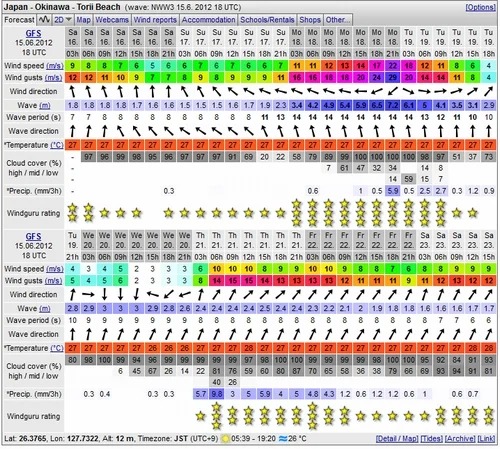Open the Wind reports tab
This screenshot has width=500, height=449.
(155, 20)
